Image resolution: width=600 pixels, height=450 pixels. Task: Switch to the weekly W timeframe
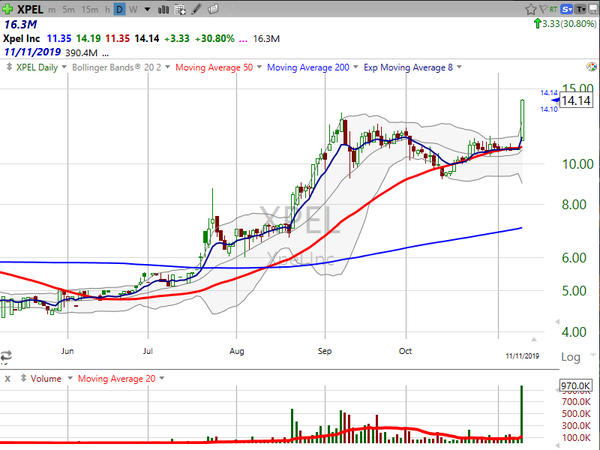tap(133, 10)
